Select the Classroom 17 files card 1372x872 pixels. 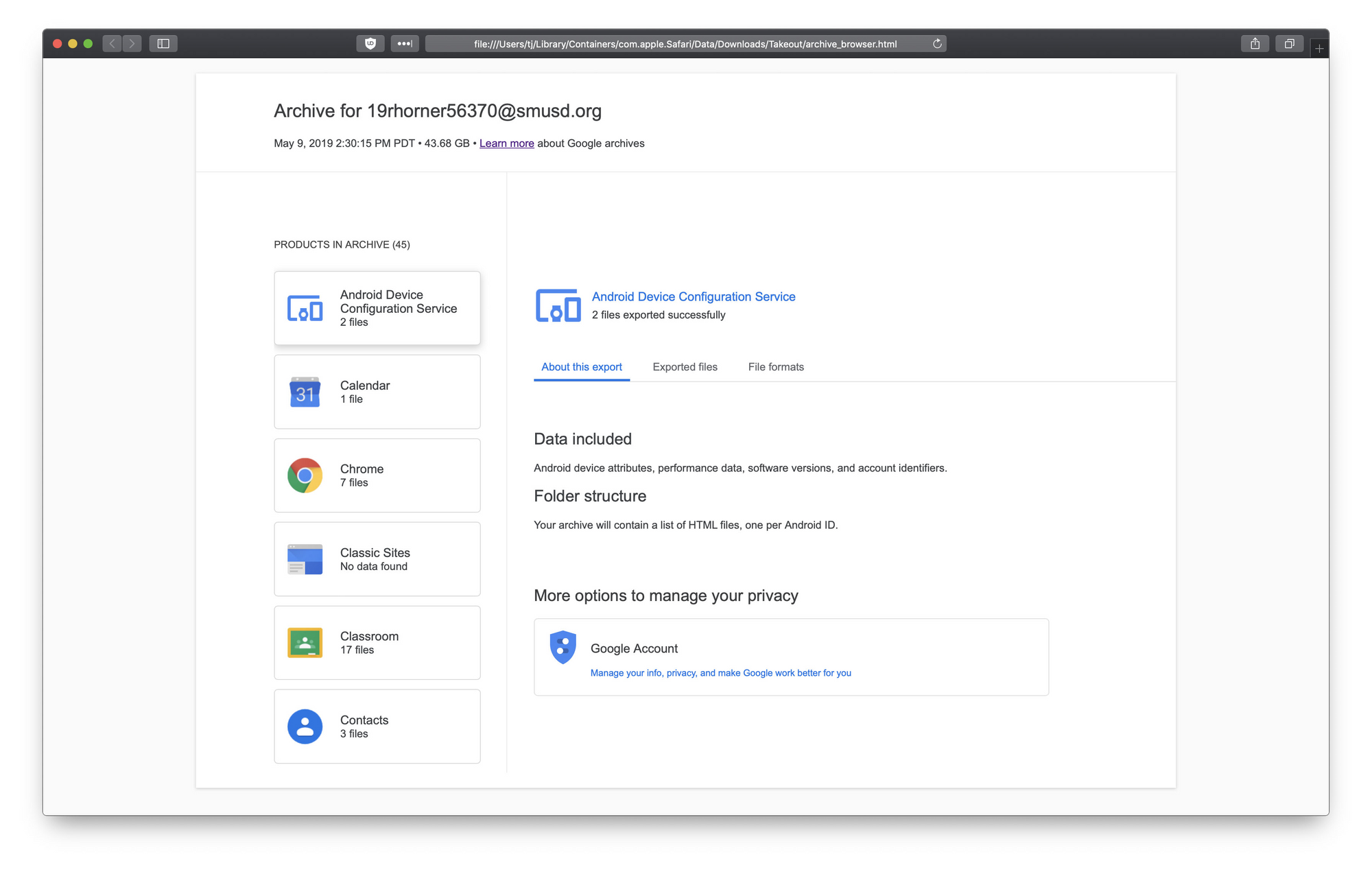(x=377, y=643)
